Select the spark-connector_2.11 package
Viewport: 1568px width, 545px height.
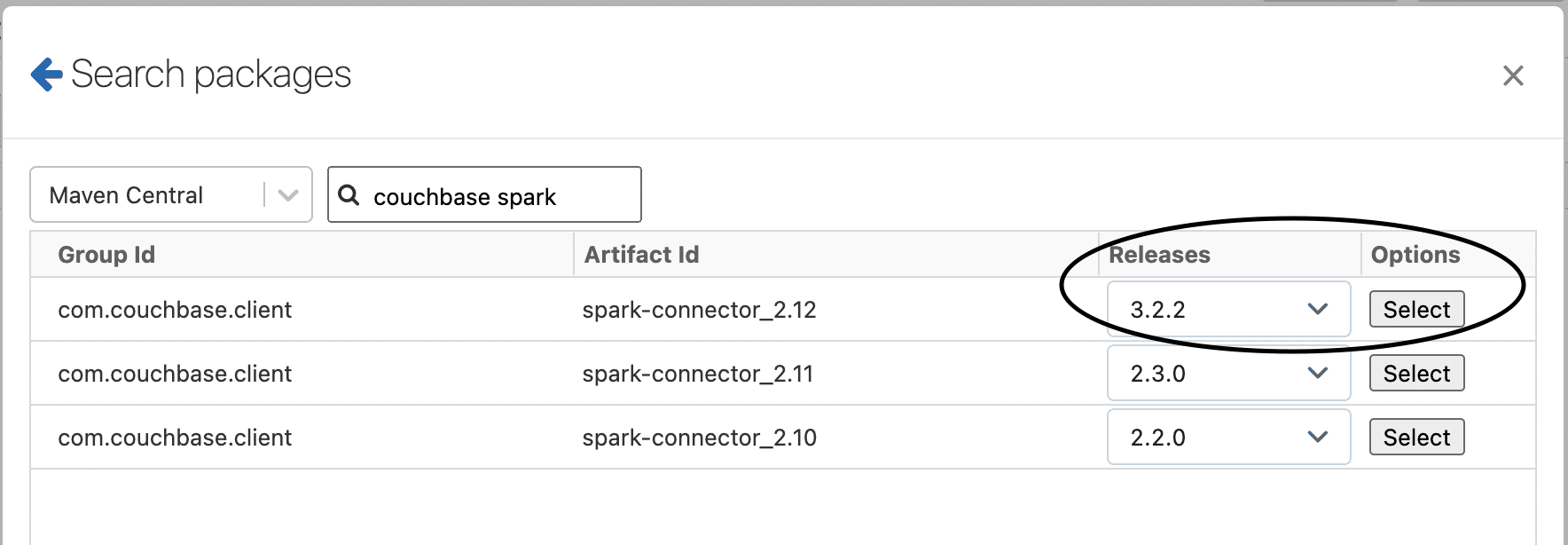tap(1415, 373)
